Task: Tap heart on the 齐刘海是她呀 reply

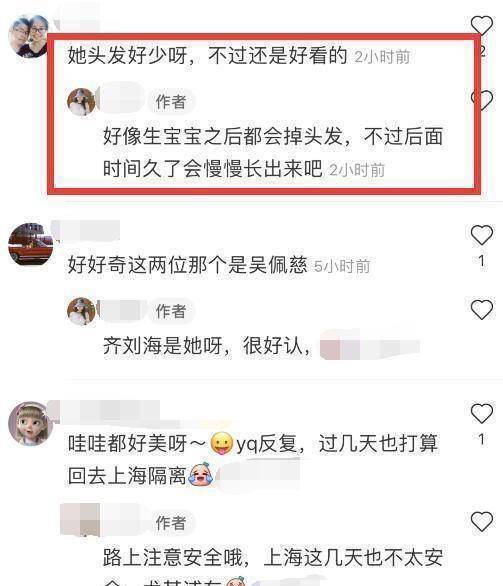Action: (x=482, y=309)
